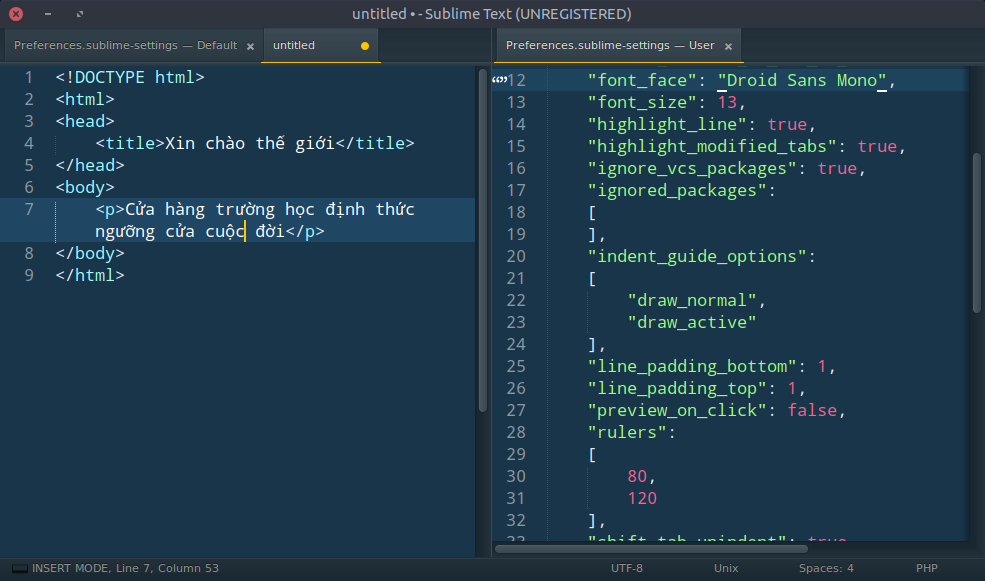Click the unsaved-changes dot on the untitled tab
This screenshot has width=985, height=581.
(365, 46)
